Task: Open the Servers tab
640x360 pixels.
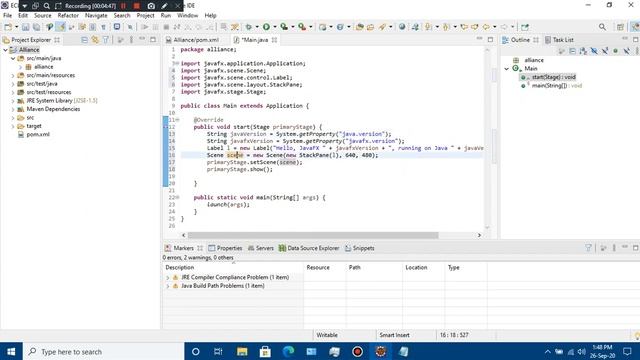Action: point(261,248)
